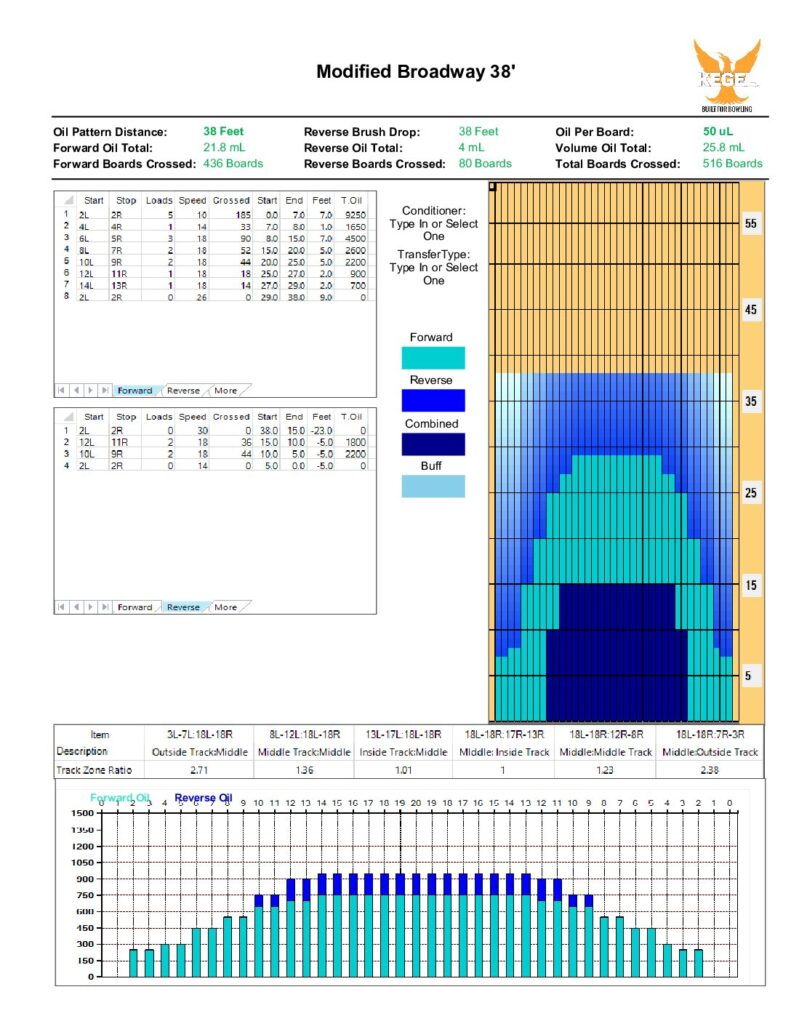Click last-sheet arrow in reverse loads table
This screenshot has height=1024, width=791.
[x=105, y=607]
